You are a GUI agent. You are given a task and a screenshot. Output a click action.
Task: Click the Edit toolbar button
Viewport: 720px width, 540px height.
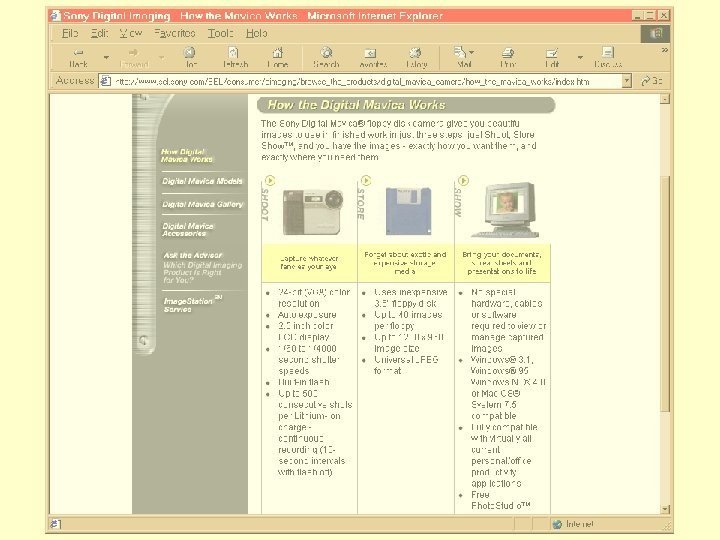tap(552, 57)
